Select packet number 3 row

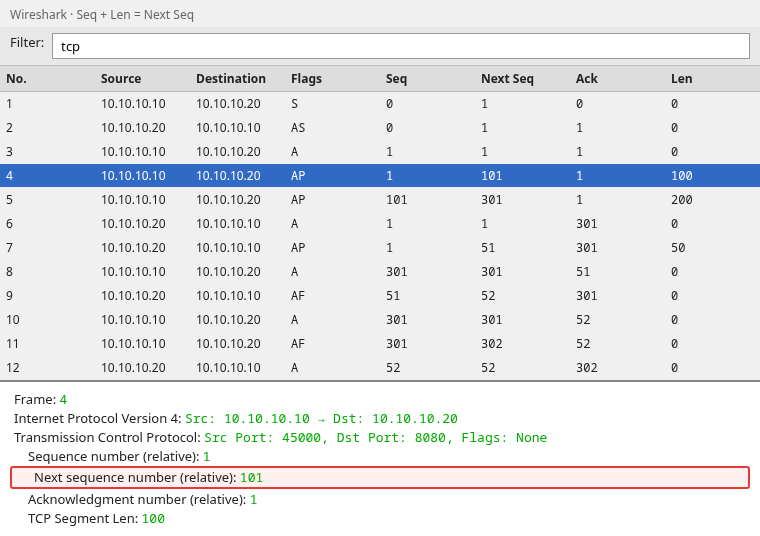[x=380, y=152]
